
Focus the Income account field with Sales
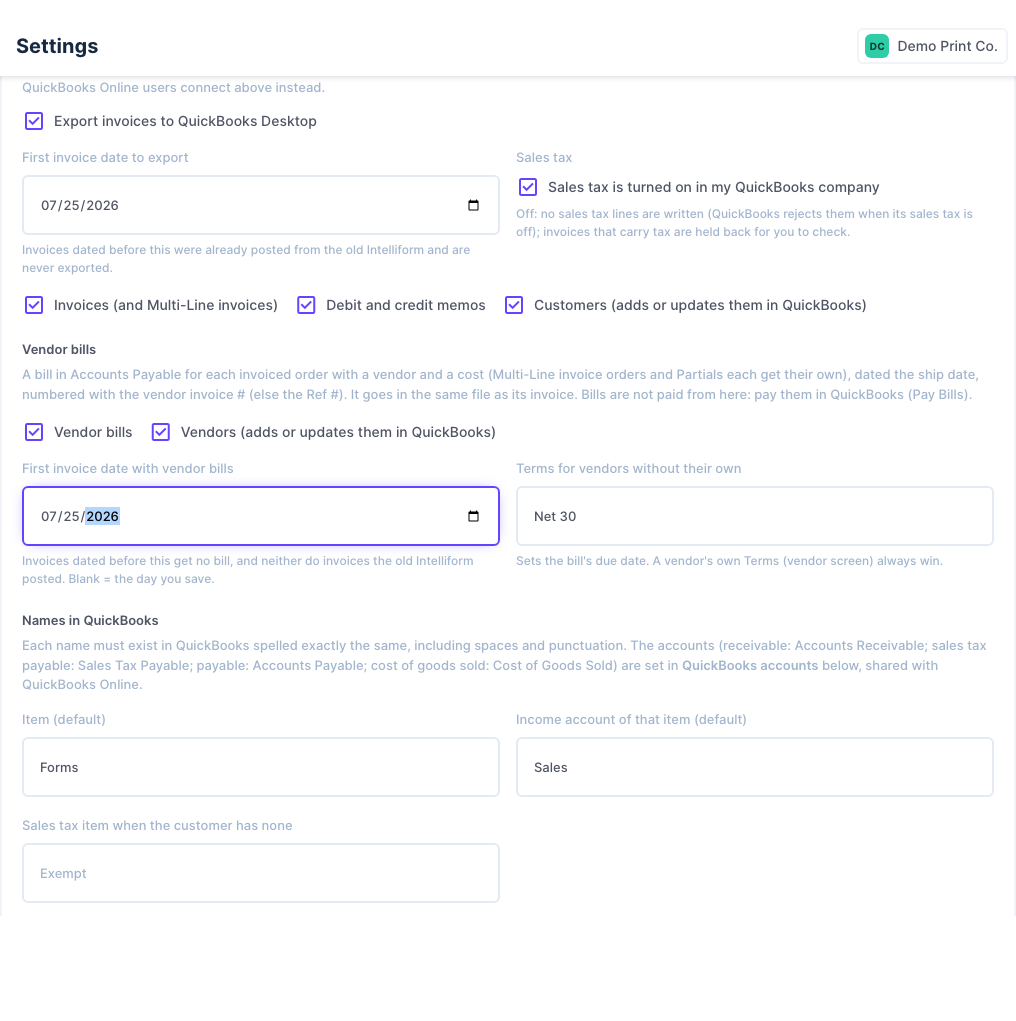pyautogui.click(x=754, y=767)
